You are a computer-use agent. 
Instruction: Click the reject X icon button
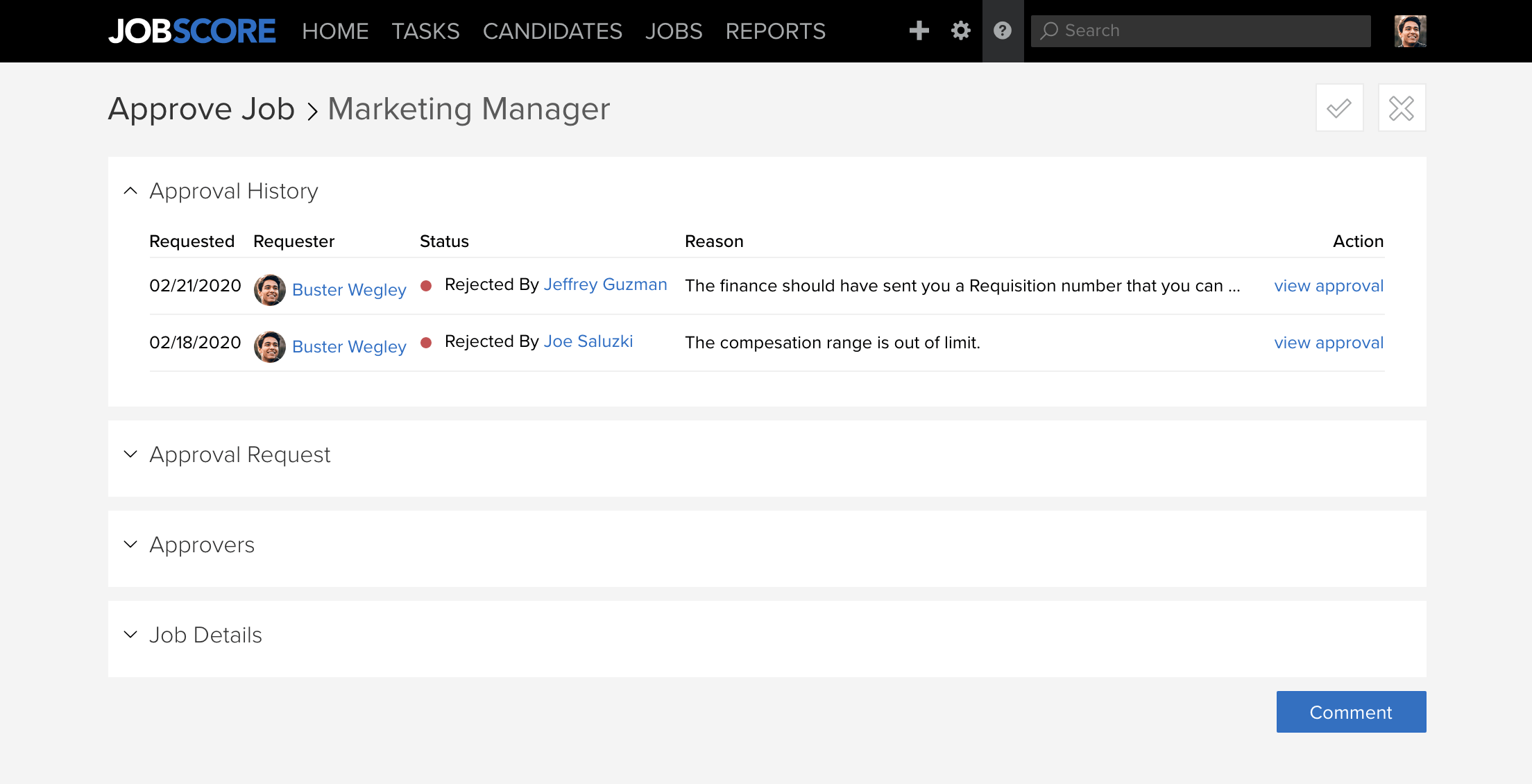coord(1402,108)
